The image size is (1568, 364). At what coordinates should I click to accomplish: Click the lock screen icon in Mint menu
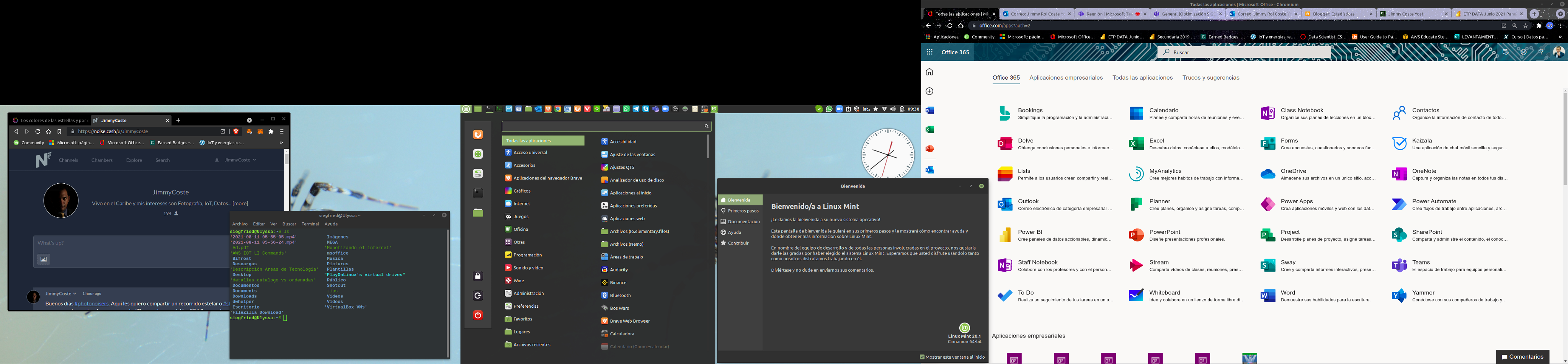478,276
